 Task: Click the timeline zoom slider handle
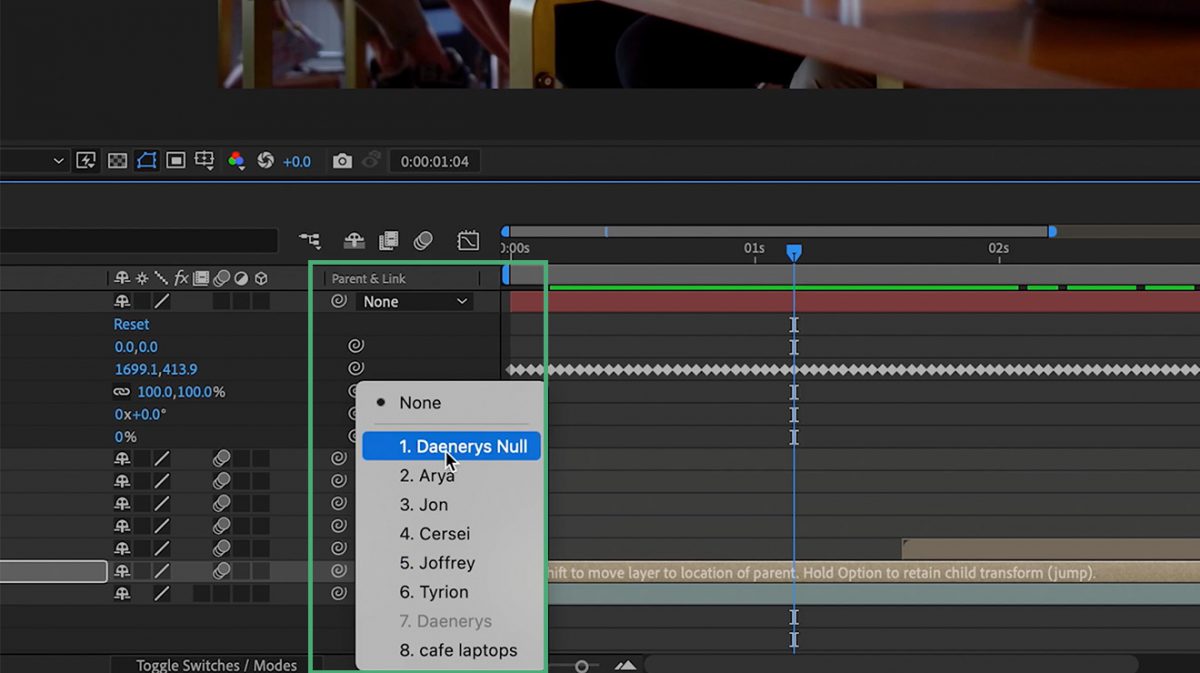[581, 666]
